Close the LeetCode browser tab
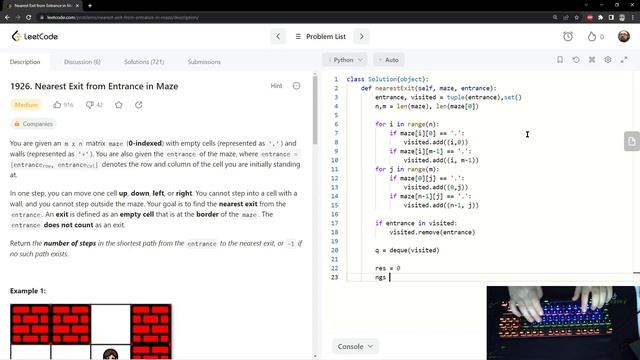Image resolution: width=640 pixels, height=360 pixels. (x=77, y=6)
